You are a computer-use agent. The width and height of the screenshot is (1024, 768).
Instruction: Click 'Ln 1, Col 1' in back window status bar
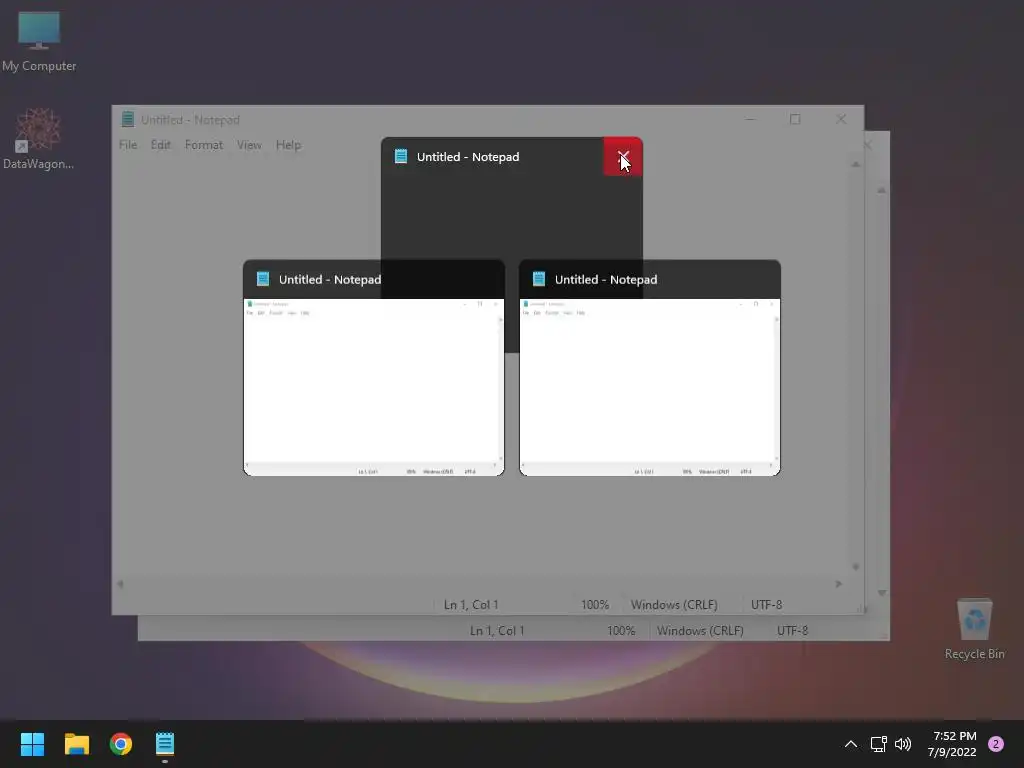click(497, 631)
